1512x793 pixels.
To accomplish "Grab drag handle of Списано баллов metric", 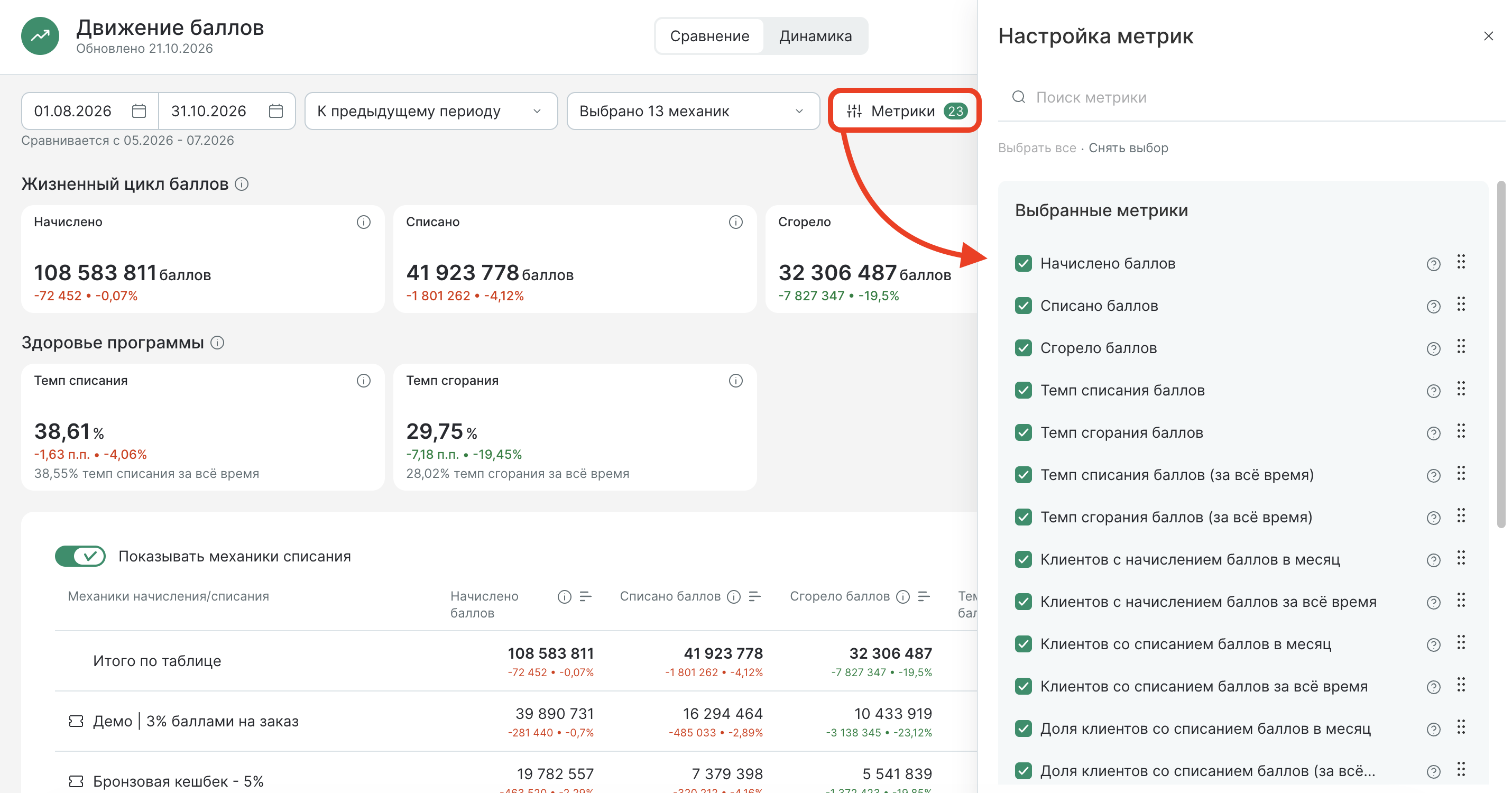I will click(x=1461, y=304).
